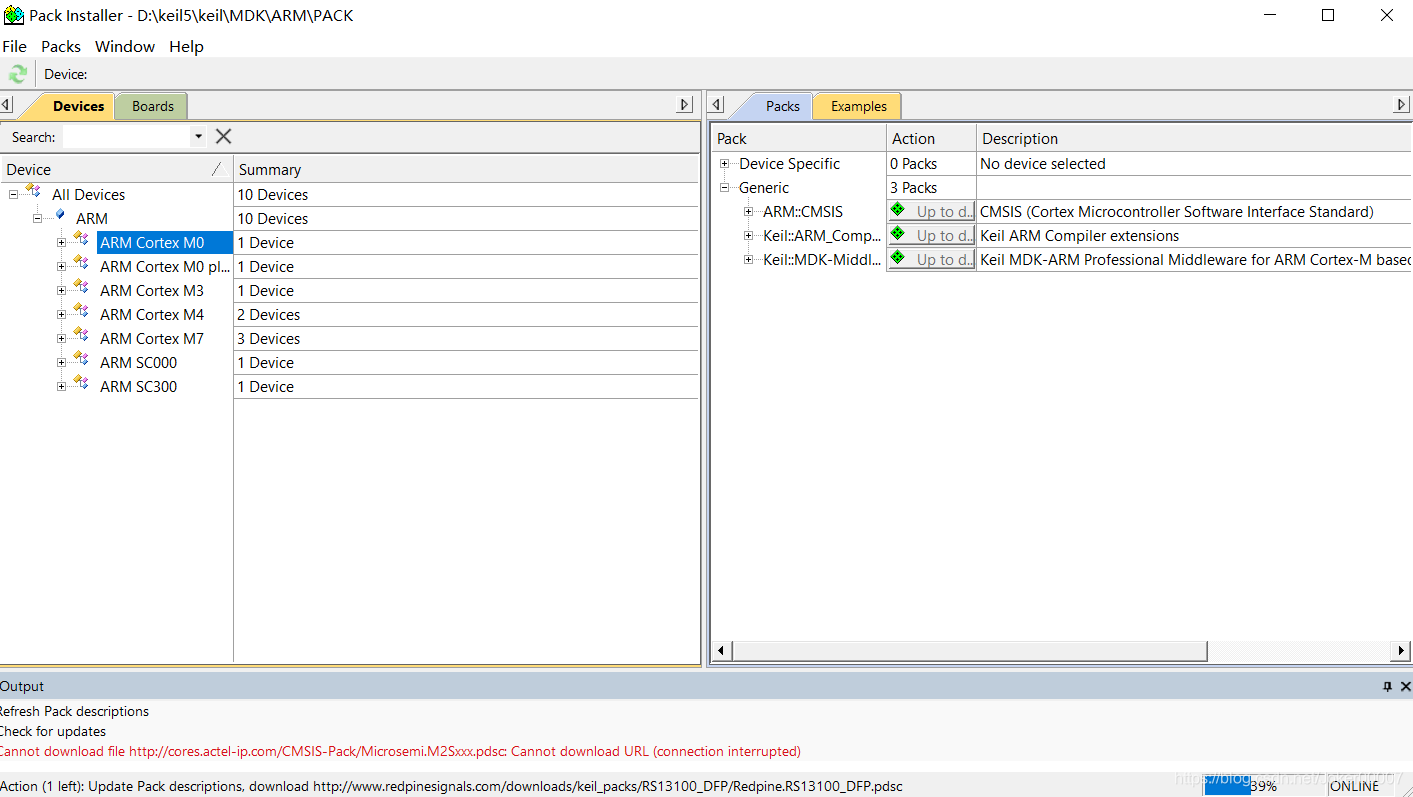Expand the ARM Cortex M4 node
The image size is (1413, 797).
(x=62, y=314)
